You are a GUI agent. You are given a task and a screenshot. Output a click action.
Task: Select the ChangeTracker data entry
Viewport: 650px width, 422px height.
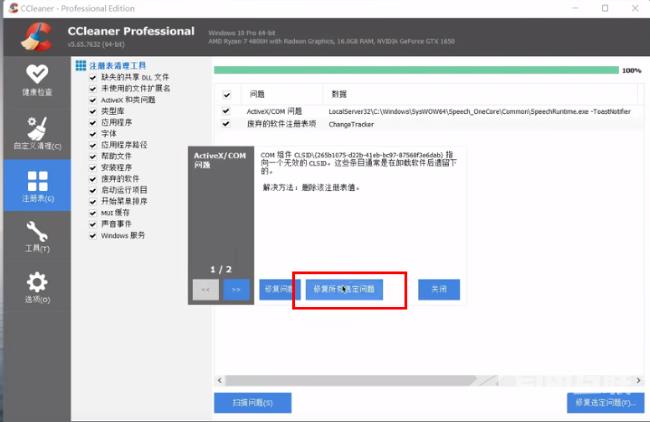[351, 124]
